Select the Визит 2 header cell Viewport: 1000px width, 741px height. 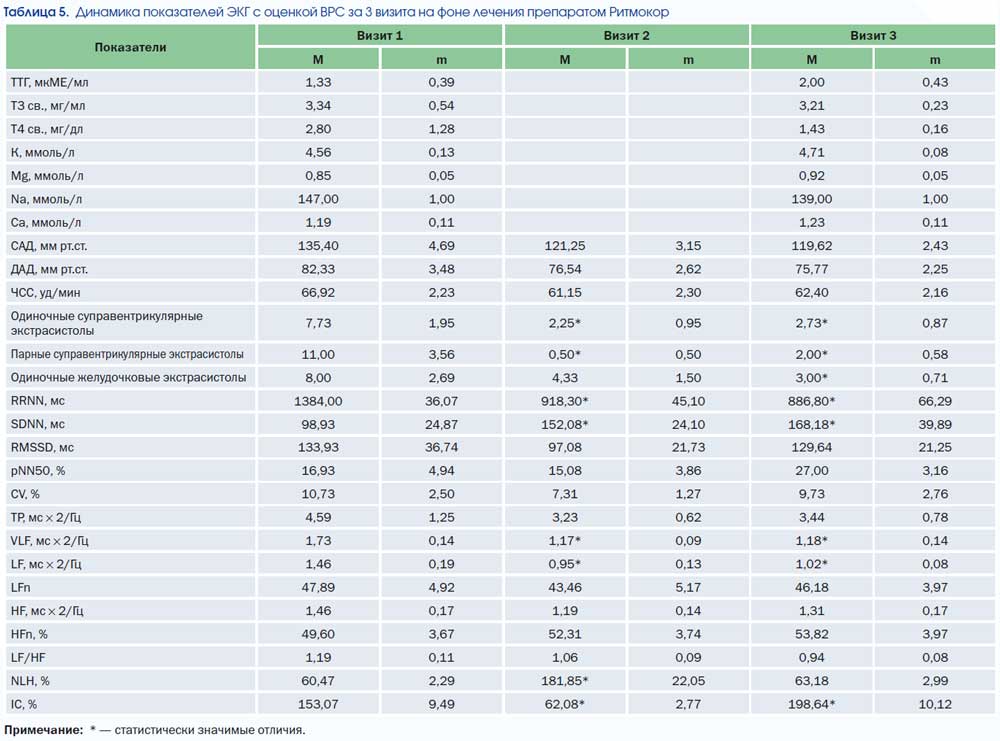pyautogui.click(x=626, y=36)
